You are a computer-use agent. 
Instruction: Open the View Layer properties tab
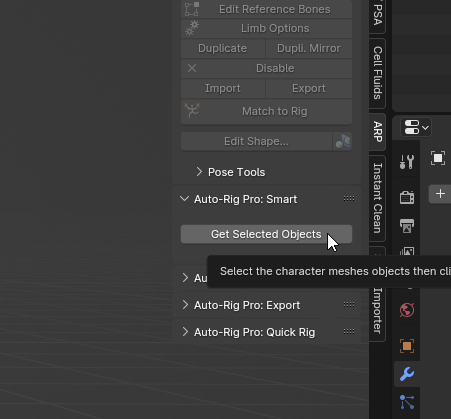[407, 251]
